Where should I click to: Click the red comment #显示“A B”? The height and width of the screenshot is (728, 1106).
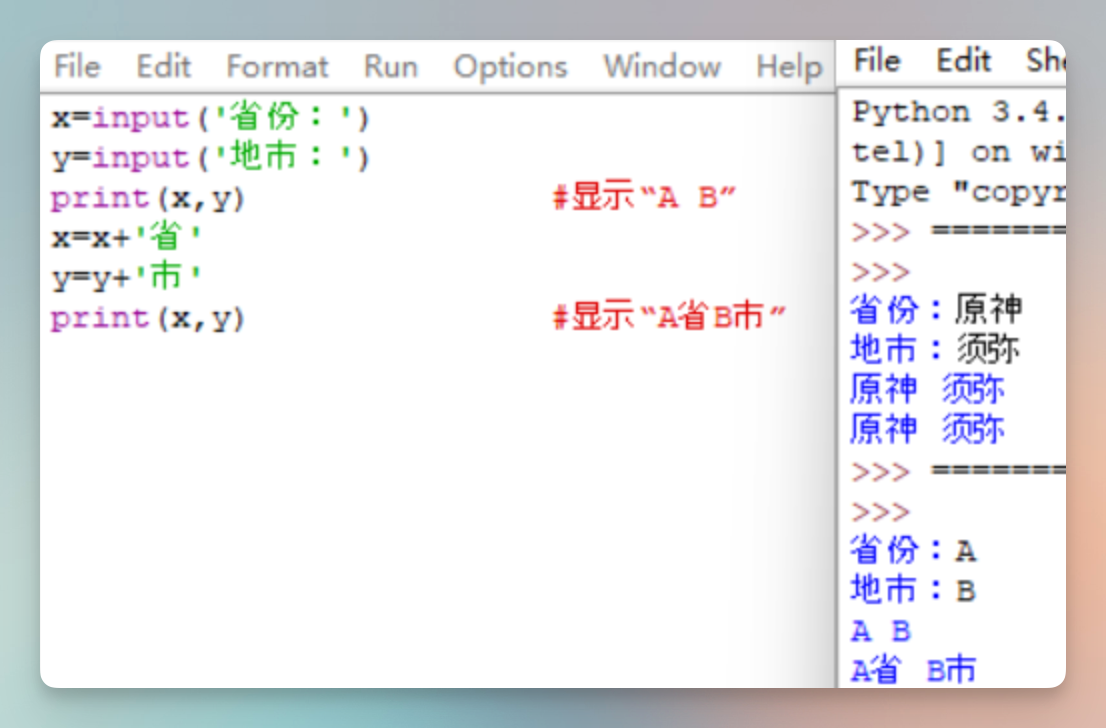644,198
